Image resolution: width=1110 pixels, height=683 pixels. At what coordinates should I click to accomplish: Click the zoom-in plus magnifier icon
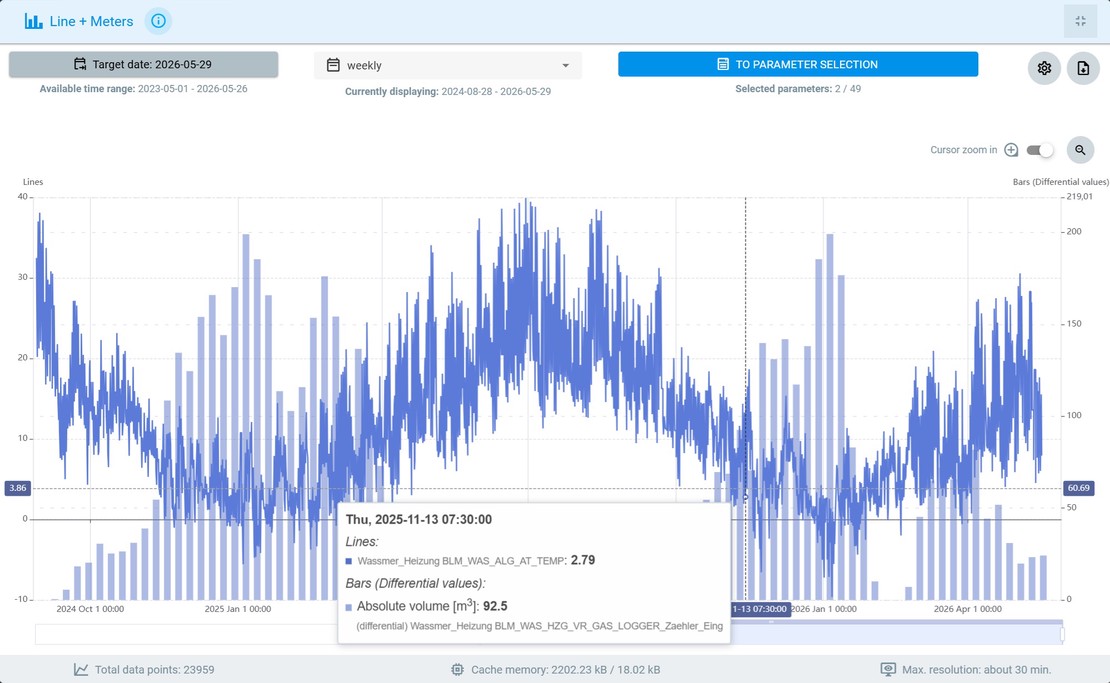tap(1011, 150)
